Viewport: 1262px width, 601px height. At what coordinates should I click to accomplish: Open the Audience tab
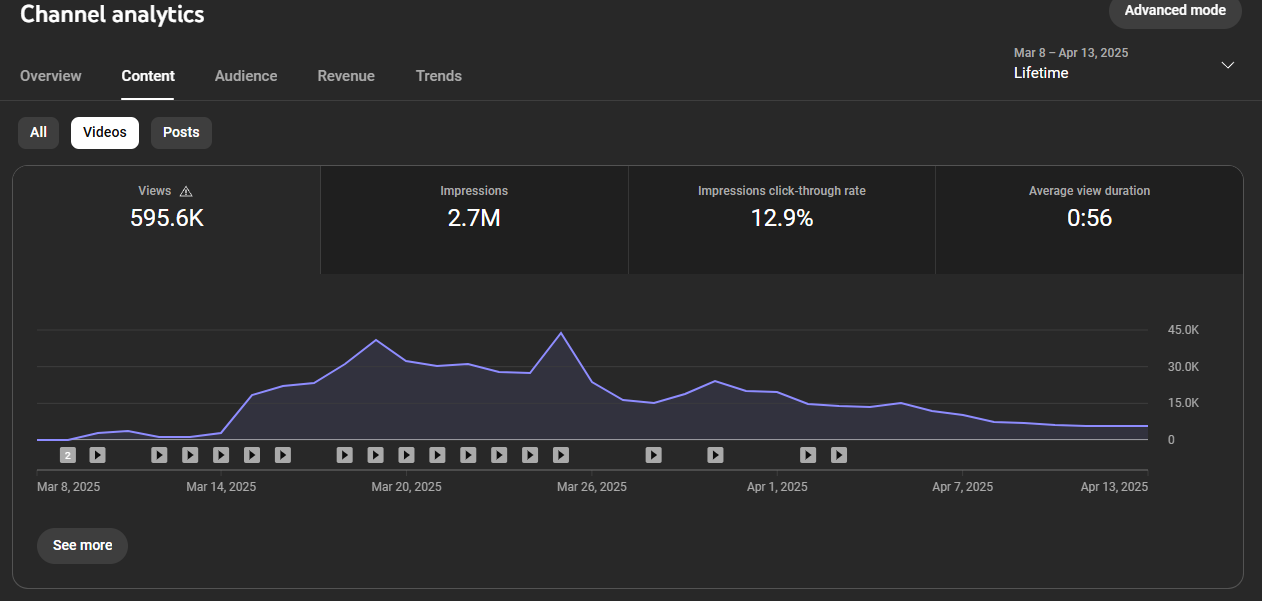pos(246,76)
